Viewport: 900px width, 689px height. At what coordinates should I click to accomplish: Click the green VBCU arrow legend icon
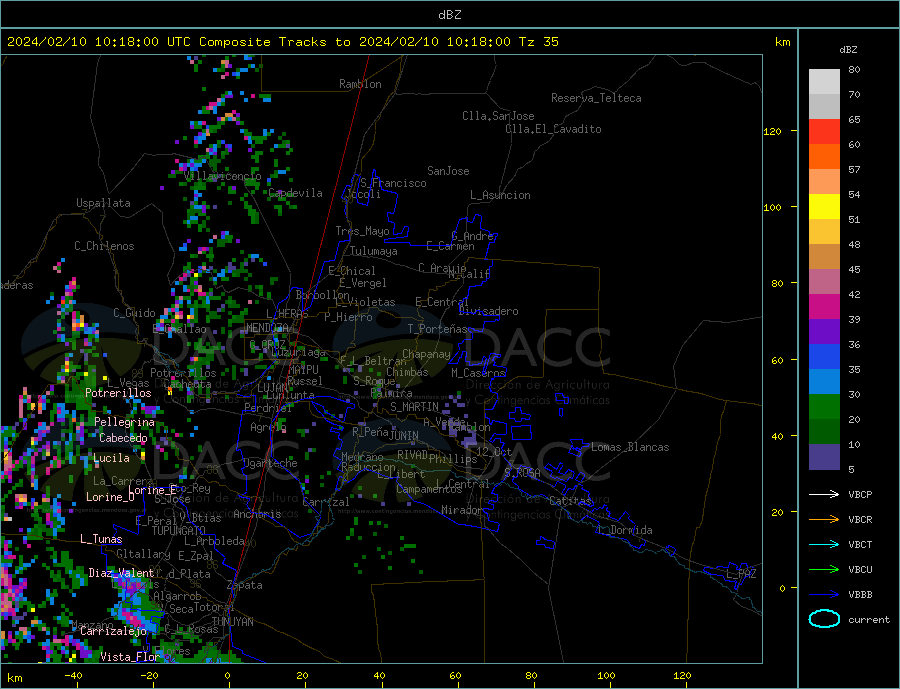point(824,570)
